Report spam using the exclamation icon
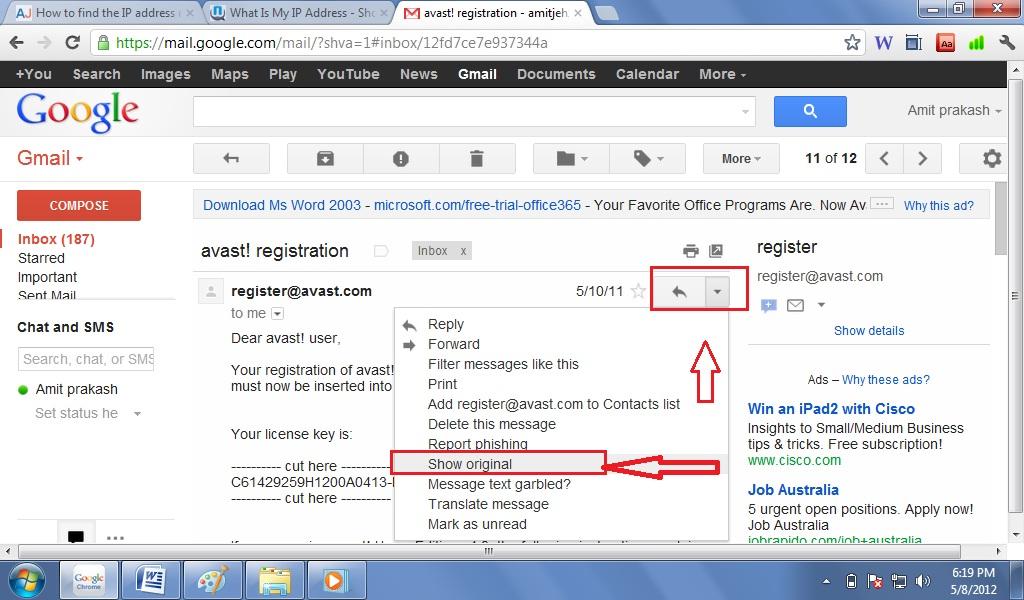This screenshot has width=1024, height=600. click(x=401, y=158)
